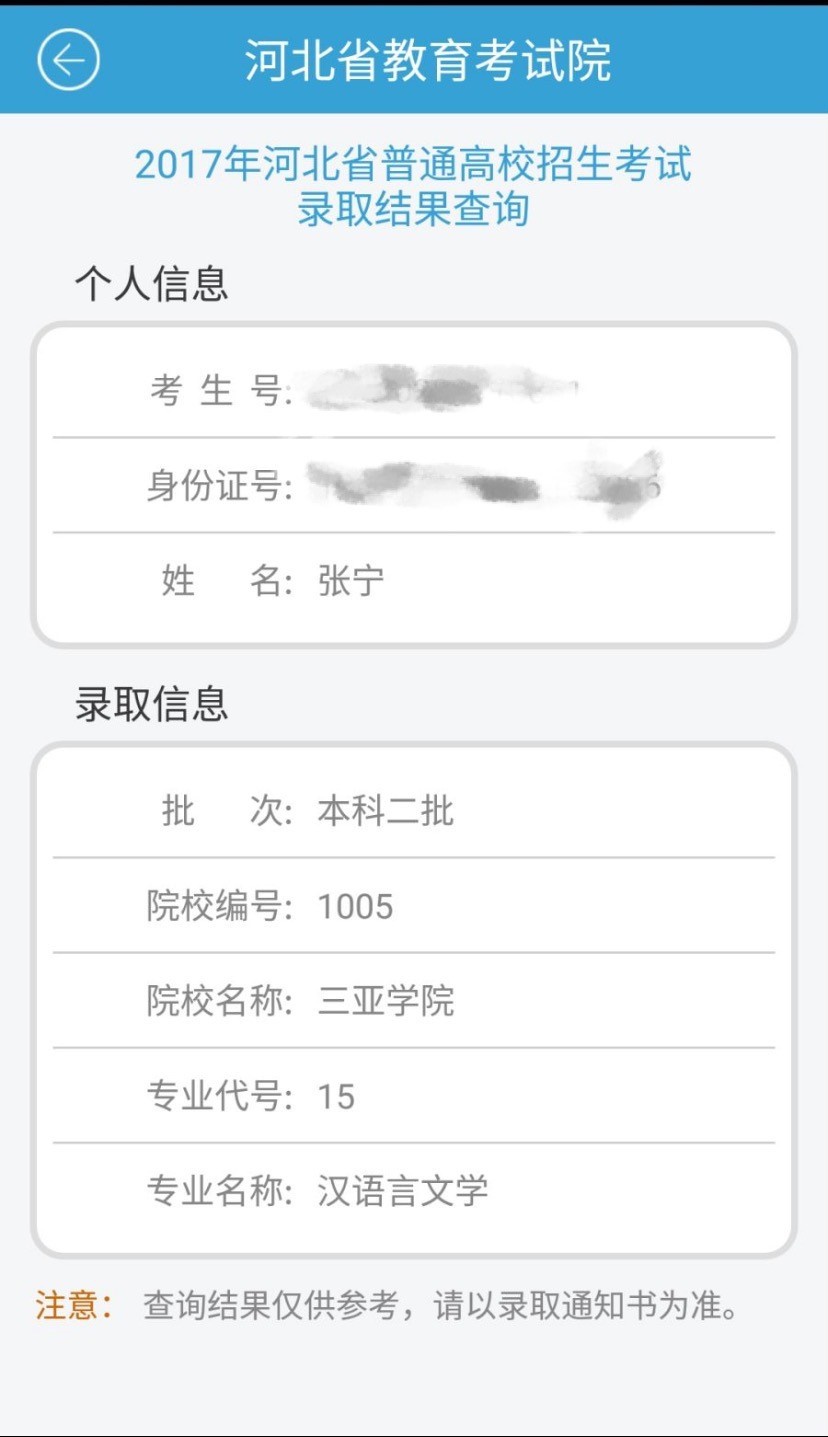Click the 河北省教育考试院 header title
The image size is (828, 1437).
(428, 60)
